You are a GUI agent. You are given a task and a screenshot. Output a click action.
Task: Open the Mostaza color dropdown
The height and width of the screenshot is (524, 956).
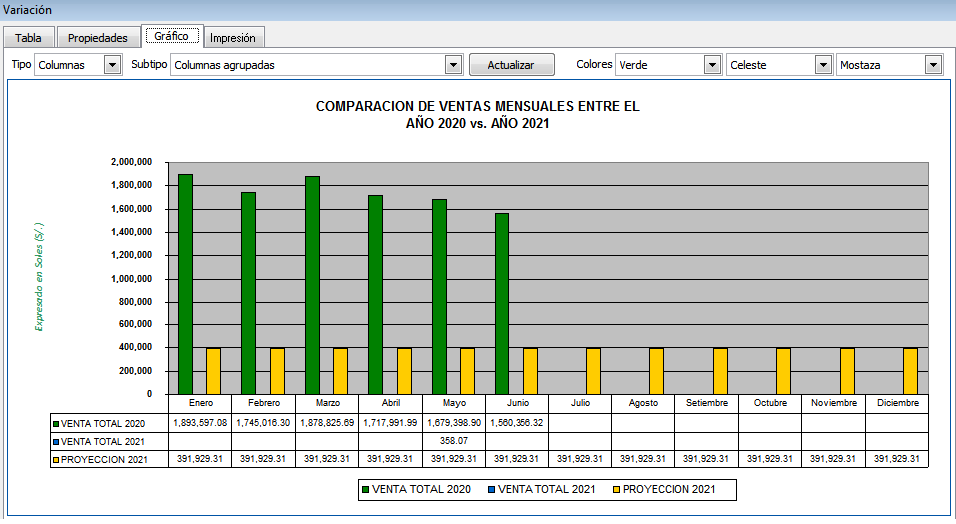(x=933, y=65)
